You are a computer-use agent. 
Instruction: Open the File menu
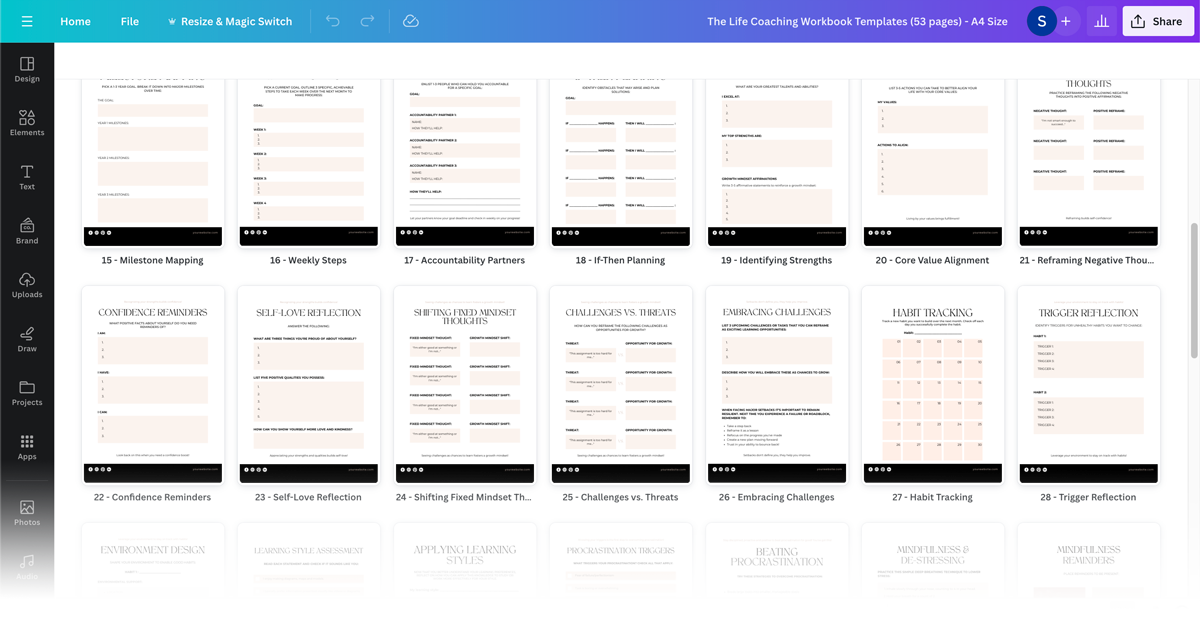130,21
